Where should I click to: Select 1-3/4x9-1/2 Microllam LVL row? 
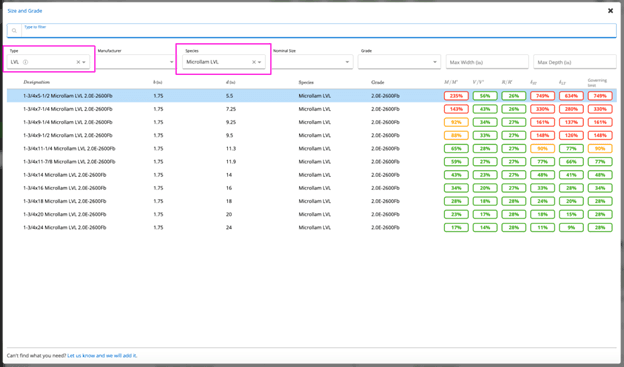click(312, 135)
